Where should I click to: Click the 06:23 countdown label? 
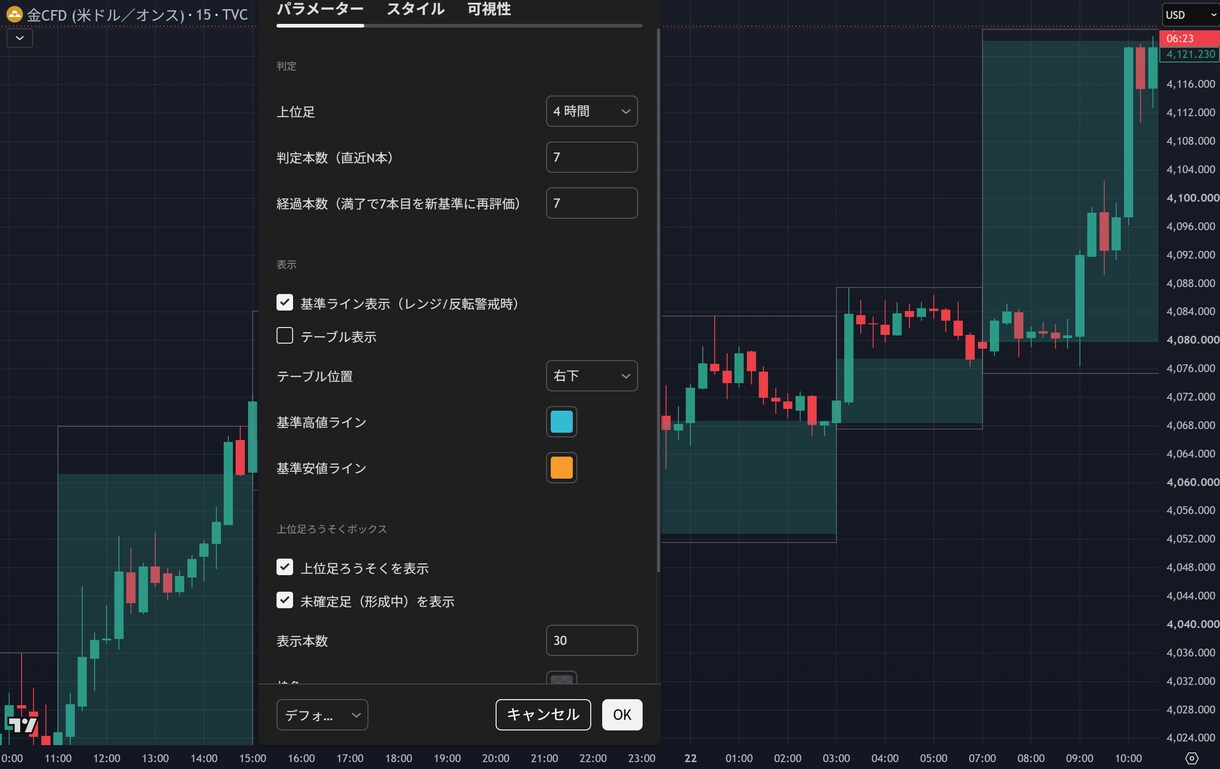click(1190, 38)
